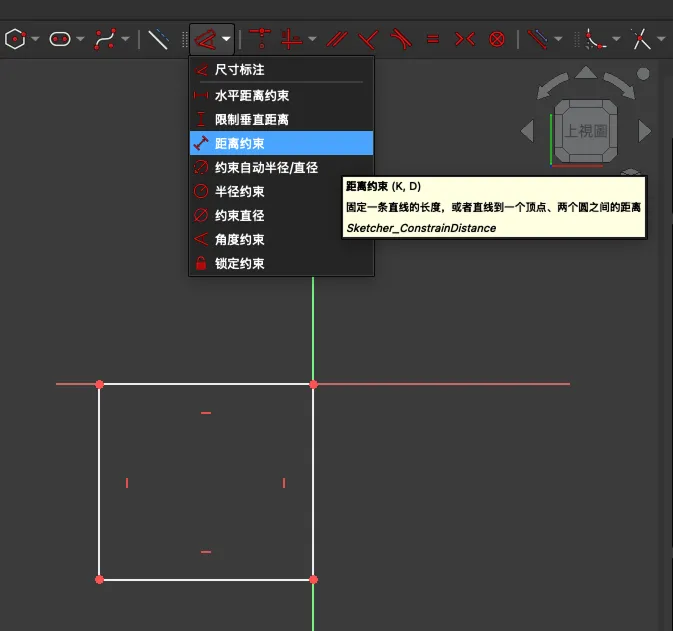Apply the parallel constraint tool
Screen dimensions: 673x631
(x=337, y=39)
